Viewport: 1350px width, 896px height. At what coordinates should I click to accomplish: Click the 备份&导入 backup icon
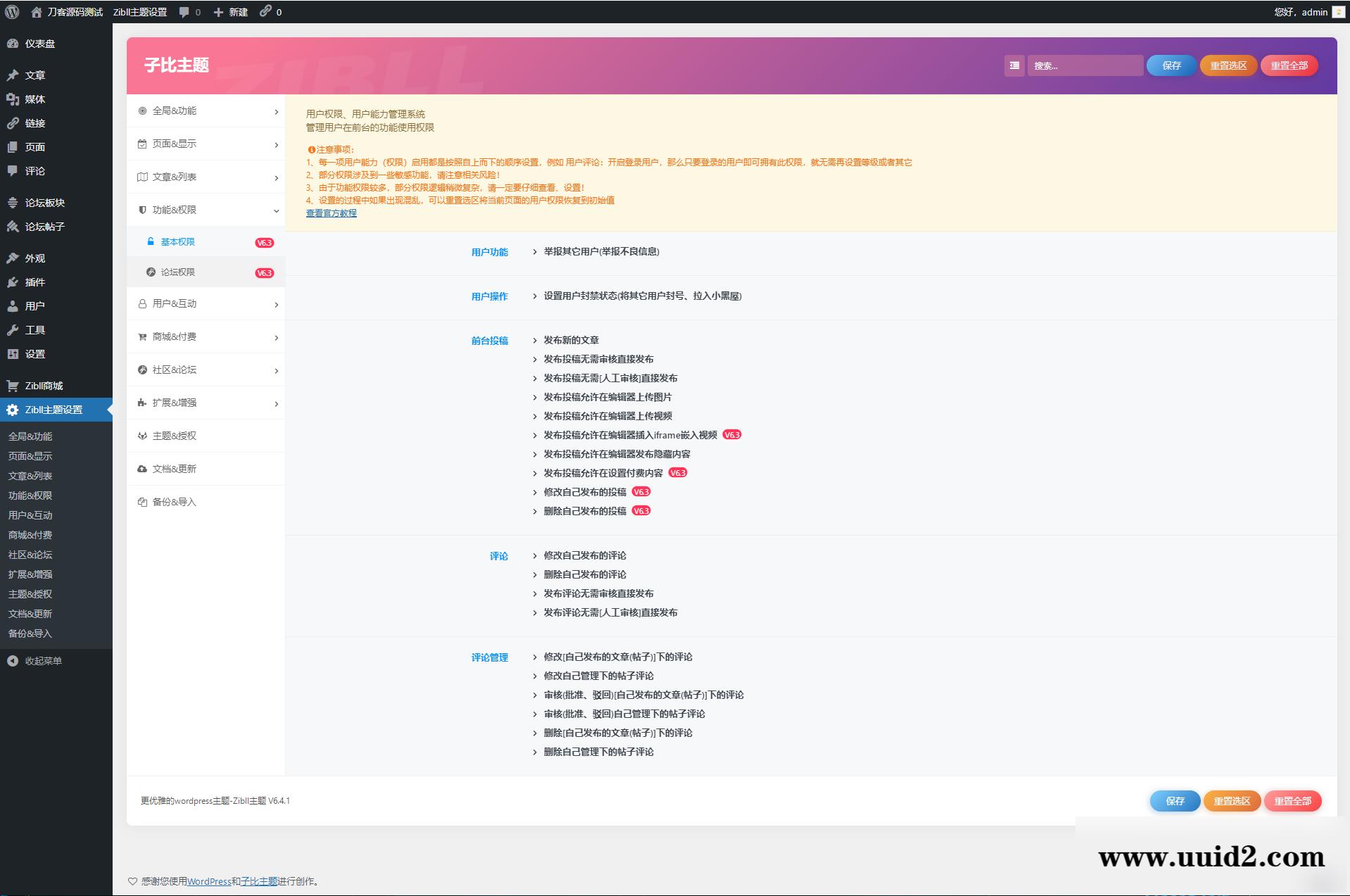click(x=142, y=502)
